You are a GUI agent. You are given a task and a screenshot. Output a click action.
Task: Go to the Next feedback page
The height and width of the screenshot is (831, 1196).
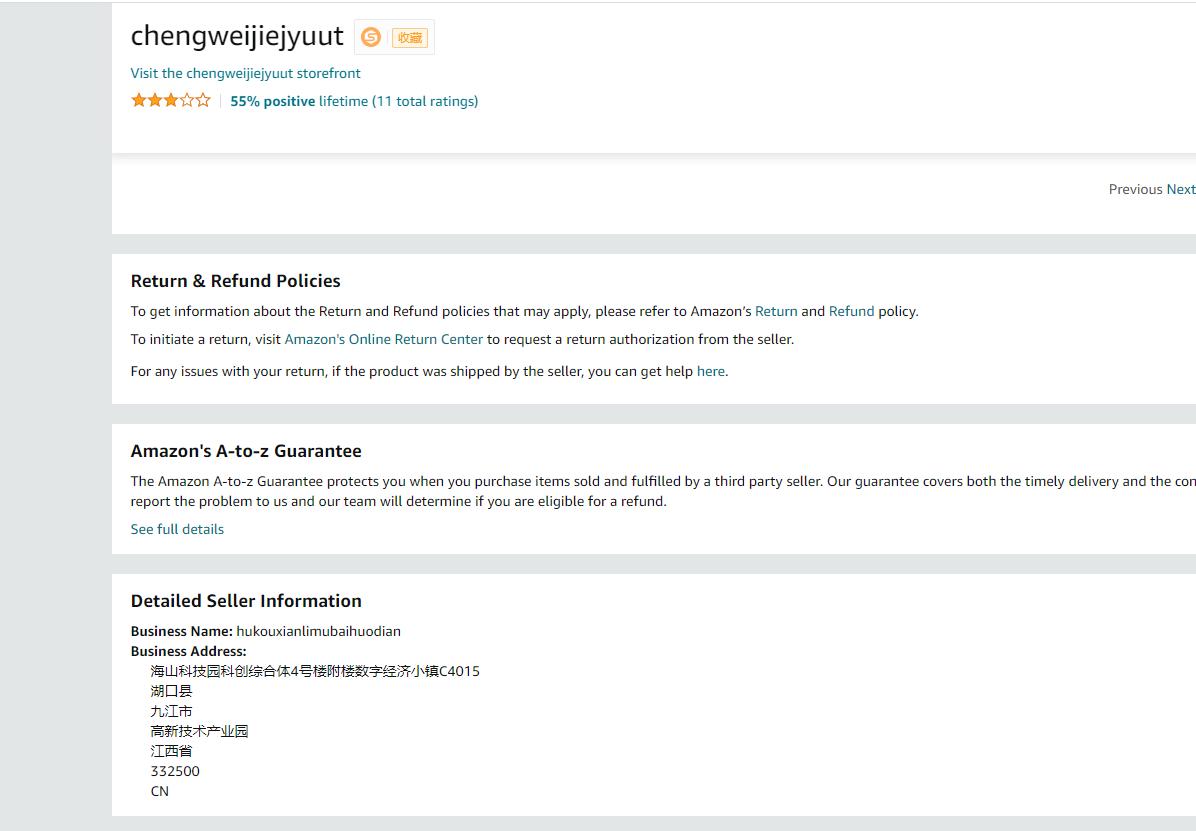1180,189
